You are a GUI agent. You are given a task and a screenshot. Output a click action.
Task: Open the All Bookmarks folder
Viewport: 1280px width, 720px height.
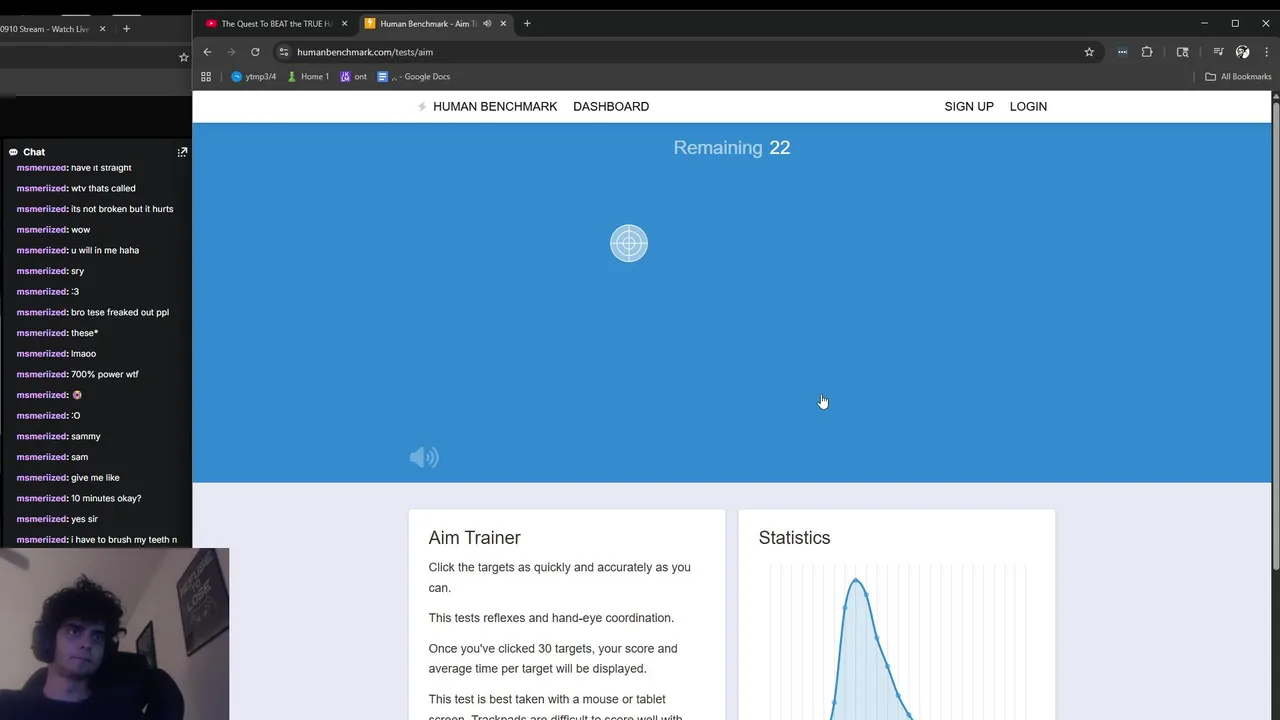1238,76
